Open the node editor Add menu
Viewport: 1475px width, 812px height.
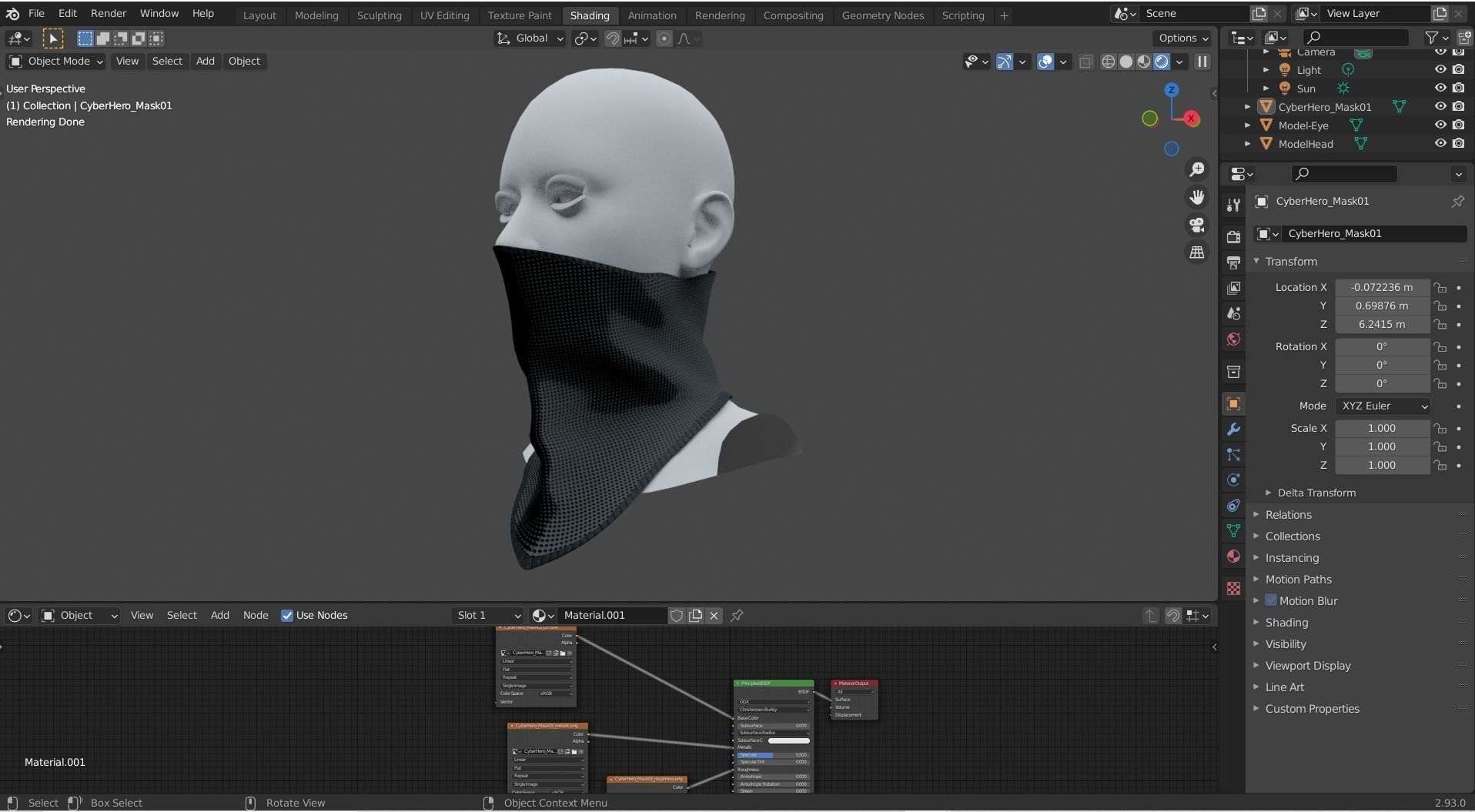219,615
